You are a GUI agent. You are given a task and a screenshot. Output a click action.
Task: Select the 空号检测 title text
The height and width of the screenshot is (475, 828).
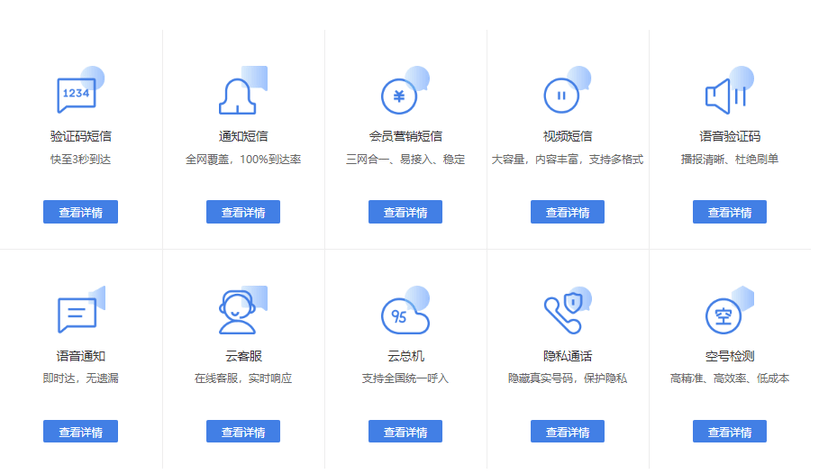click(729, 356)
